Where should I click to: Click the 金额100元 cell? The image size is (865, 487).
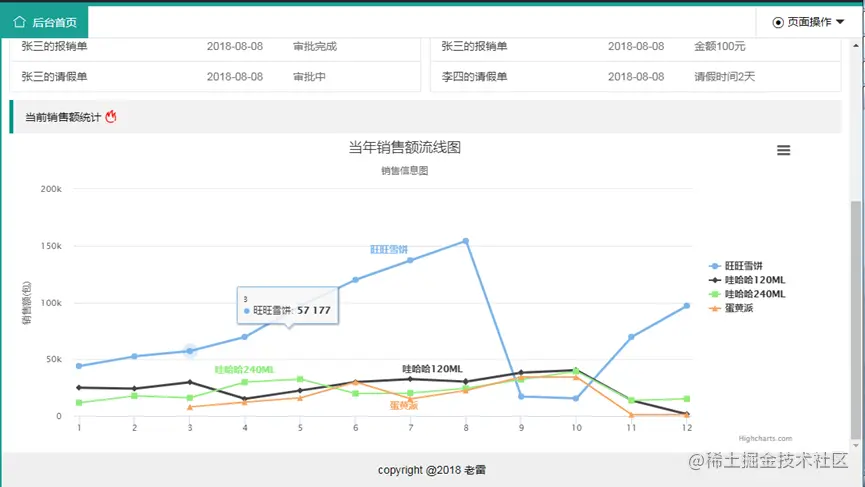click(719, 46)
